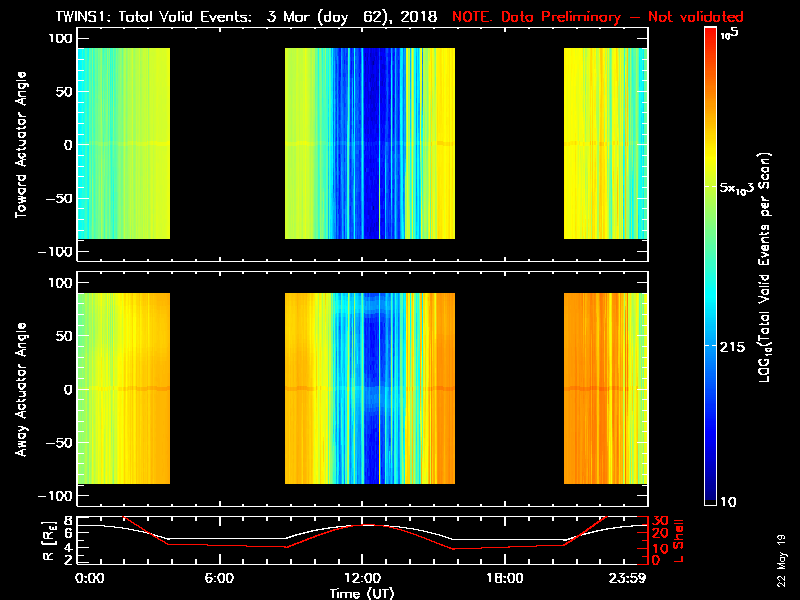Click the 0:00 time tick label
This screenshot has width=800, height=600.
[90, 578]
